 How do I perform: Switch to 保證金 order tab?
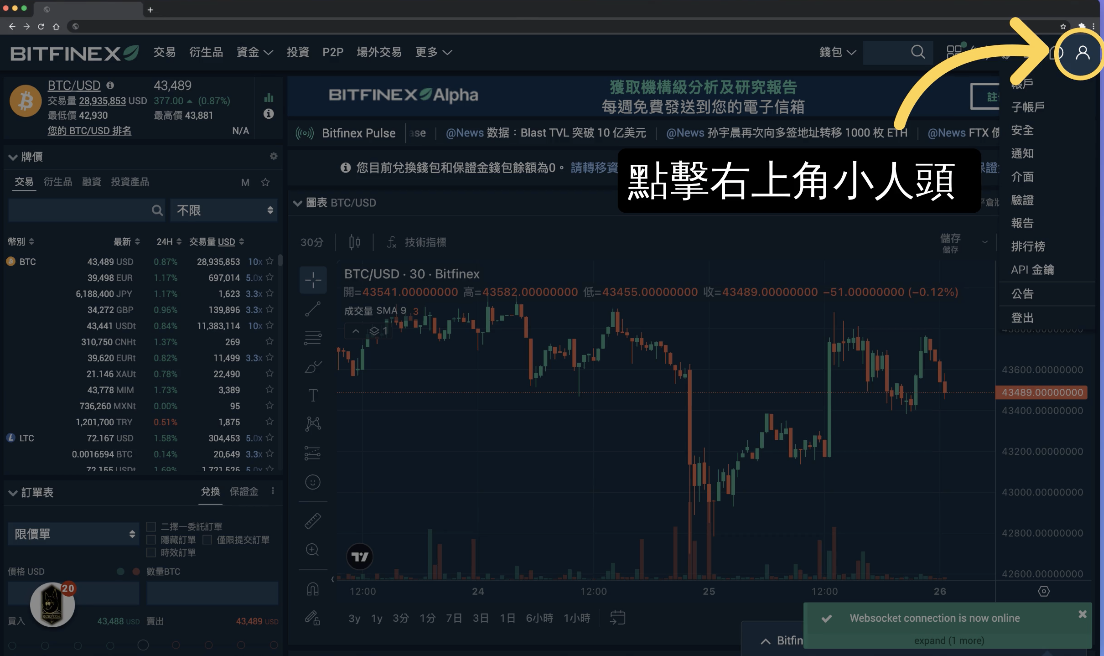coord(244,491)
